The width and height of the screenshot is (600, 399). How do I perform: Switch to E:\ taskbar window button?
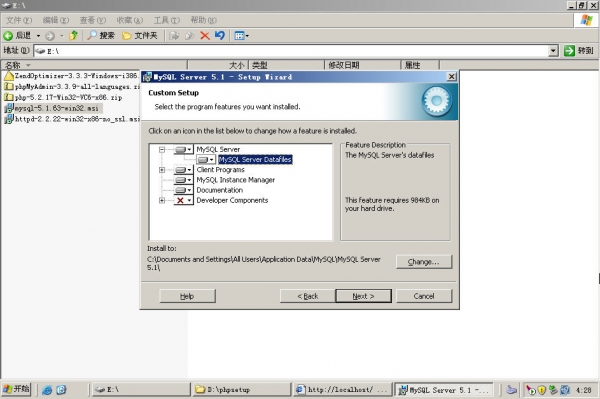[x=141, y=389]
